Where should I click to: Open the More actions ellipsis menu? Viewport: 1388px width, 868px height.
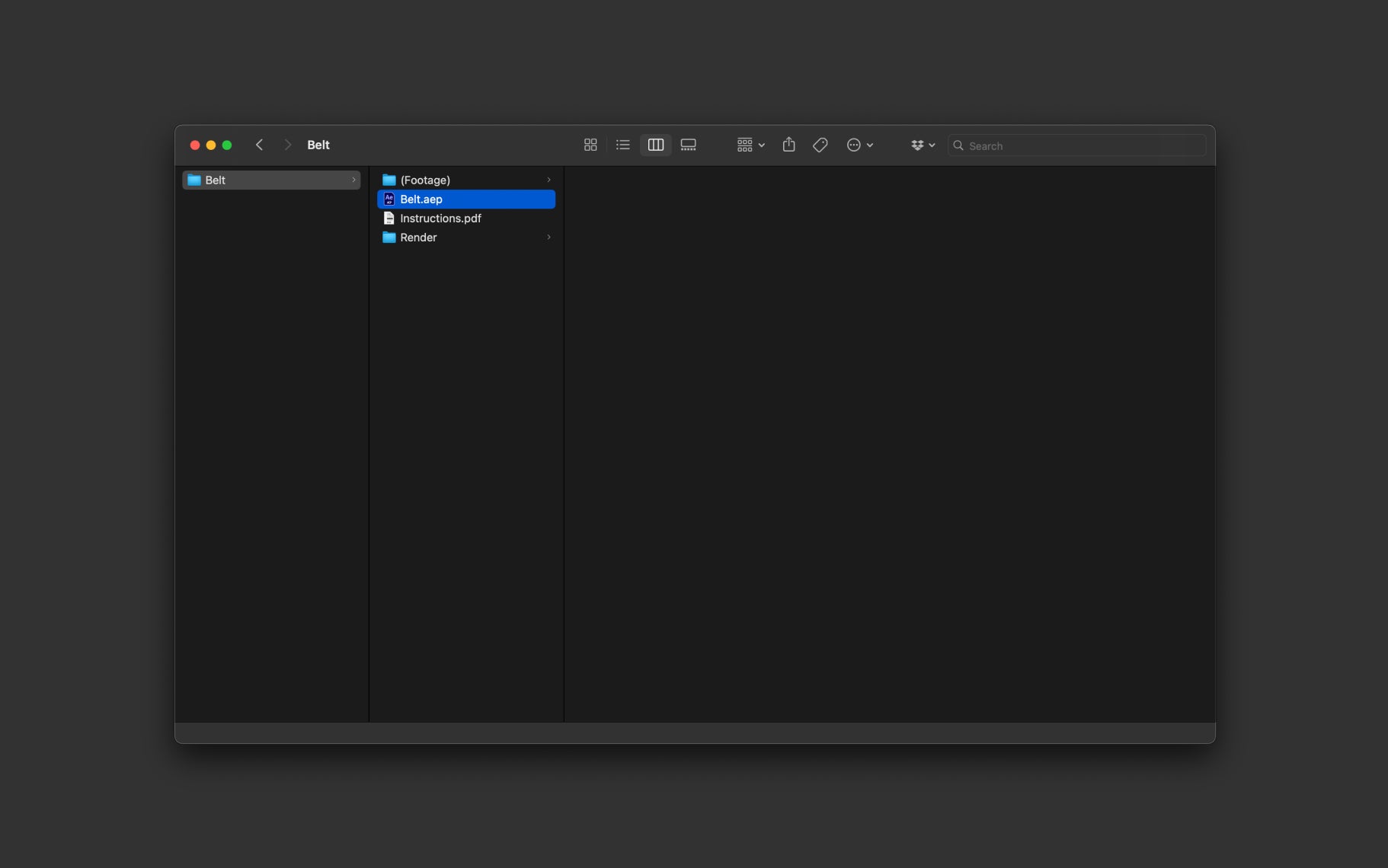[860, 145]
